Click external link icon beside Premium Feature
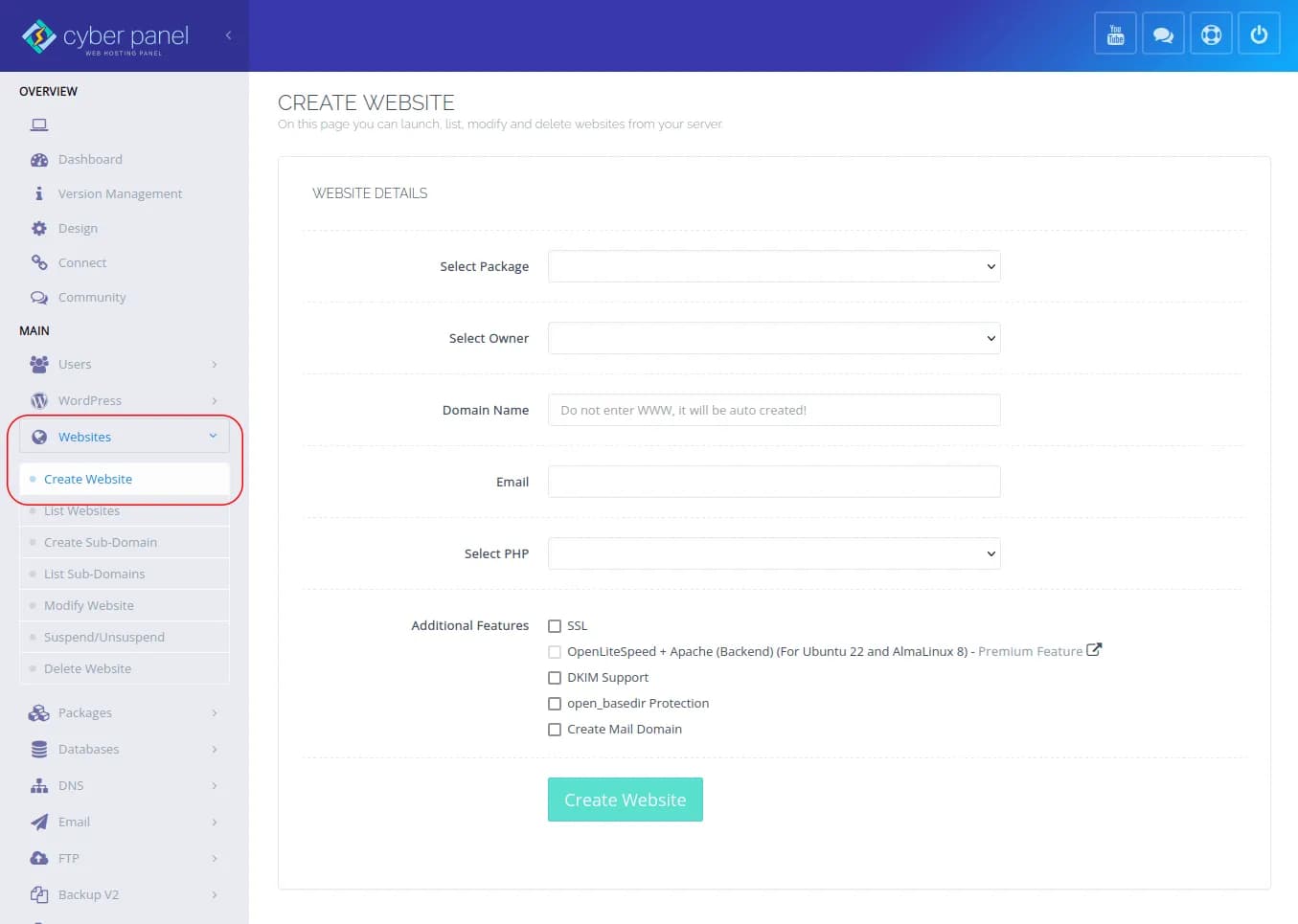This screenshot has width=1298, height=924. coord(1094,650)
